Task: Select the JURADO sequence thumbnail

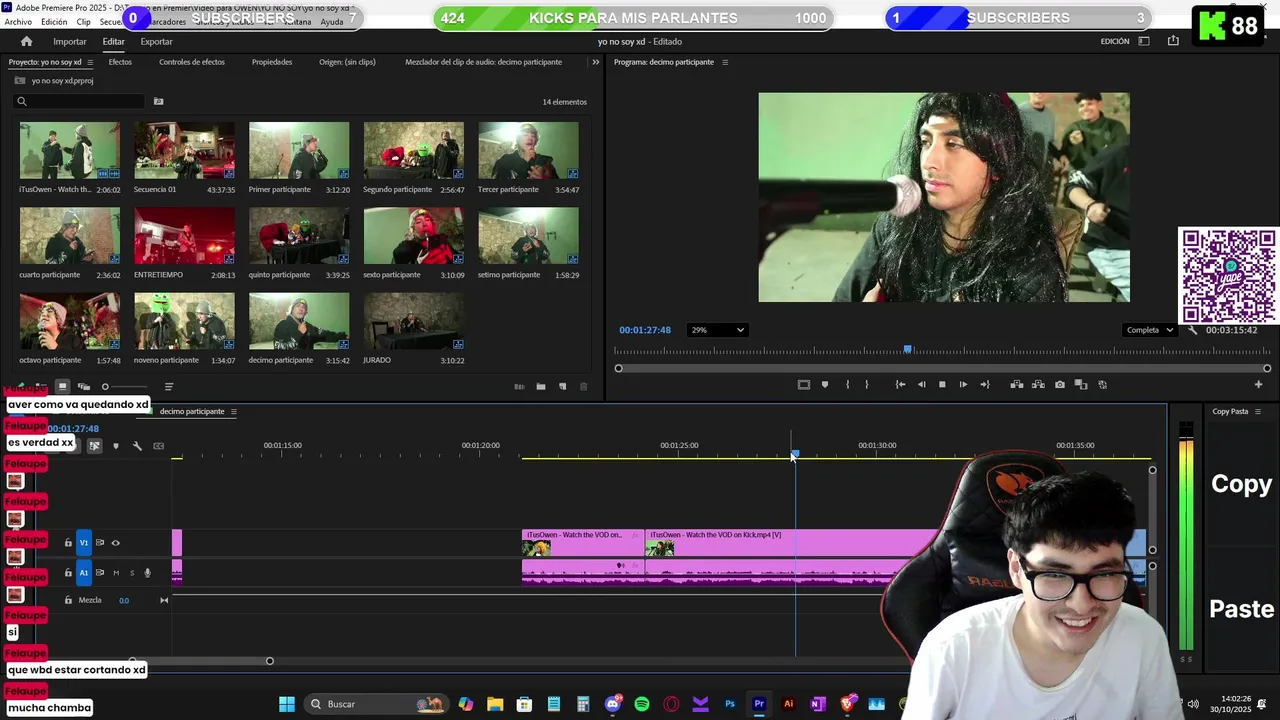Action: click(x=414, y=321)
